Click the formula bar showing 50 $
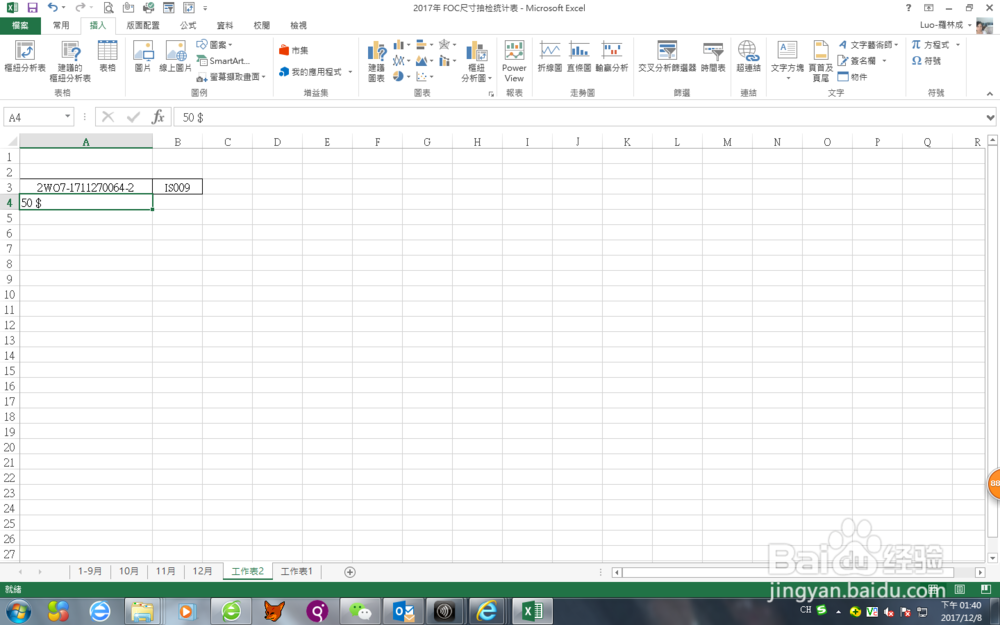 tap(579, 117)
